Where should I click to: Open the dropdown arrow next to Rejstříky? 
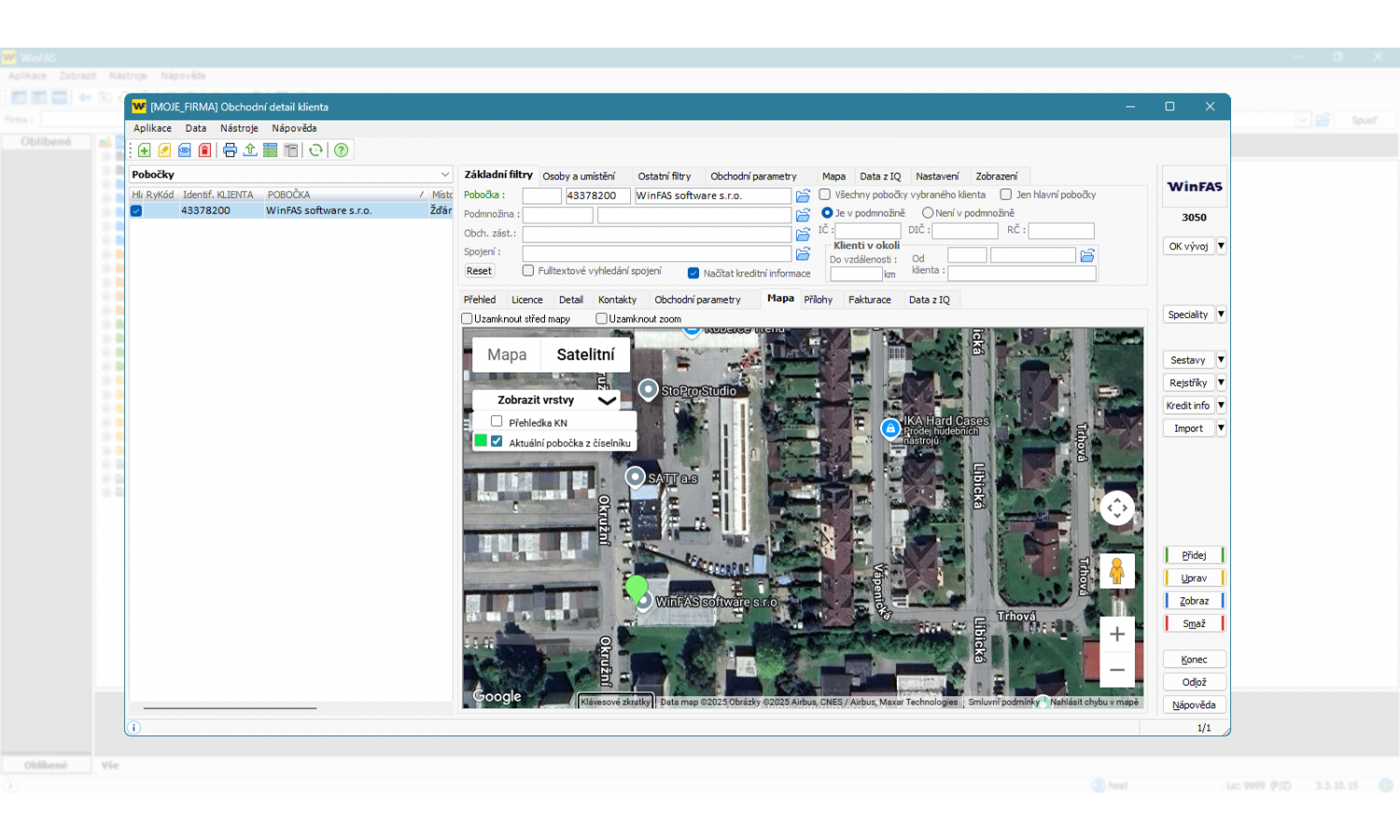tap(1221, 383)
